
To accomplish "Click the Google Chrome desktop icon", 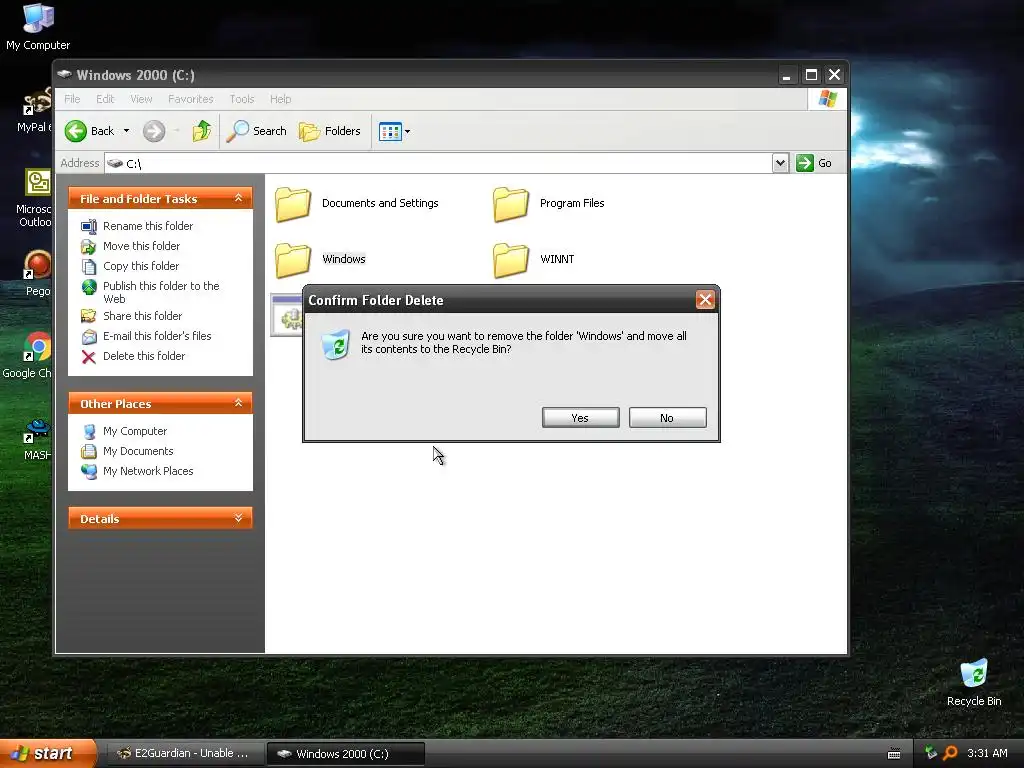I will [38, 347].
